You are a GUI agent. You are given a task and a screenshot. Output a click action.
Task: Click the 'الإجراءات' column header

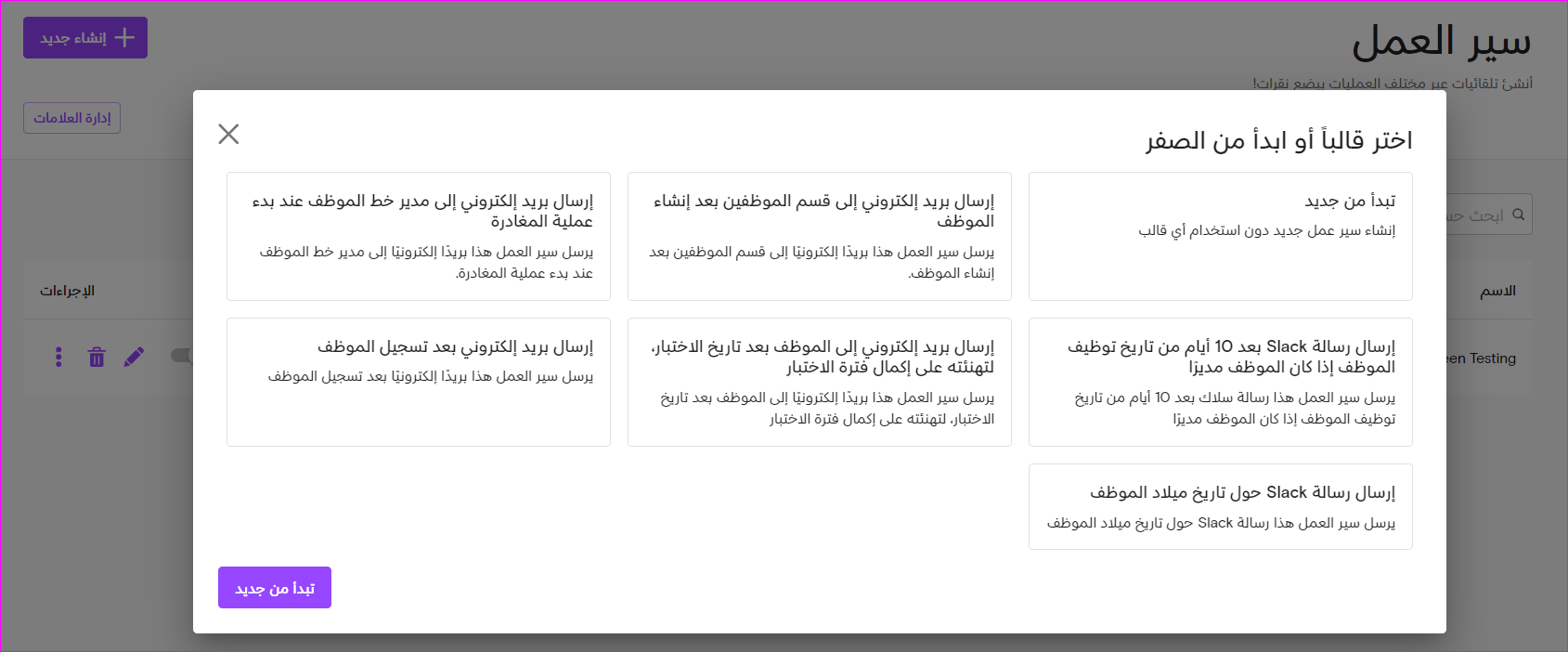(x=67, y=291)
